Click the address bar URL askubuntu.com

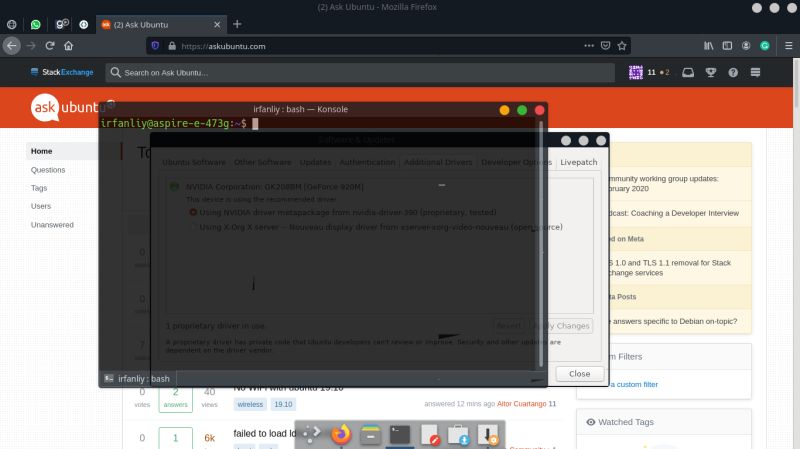pos(223,46)
